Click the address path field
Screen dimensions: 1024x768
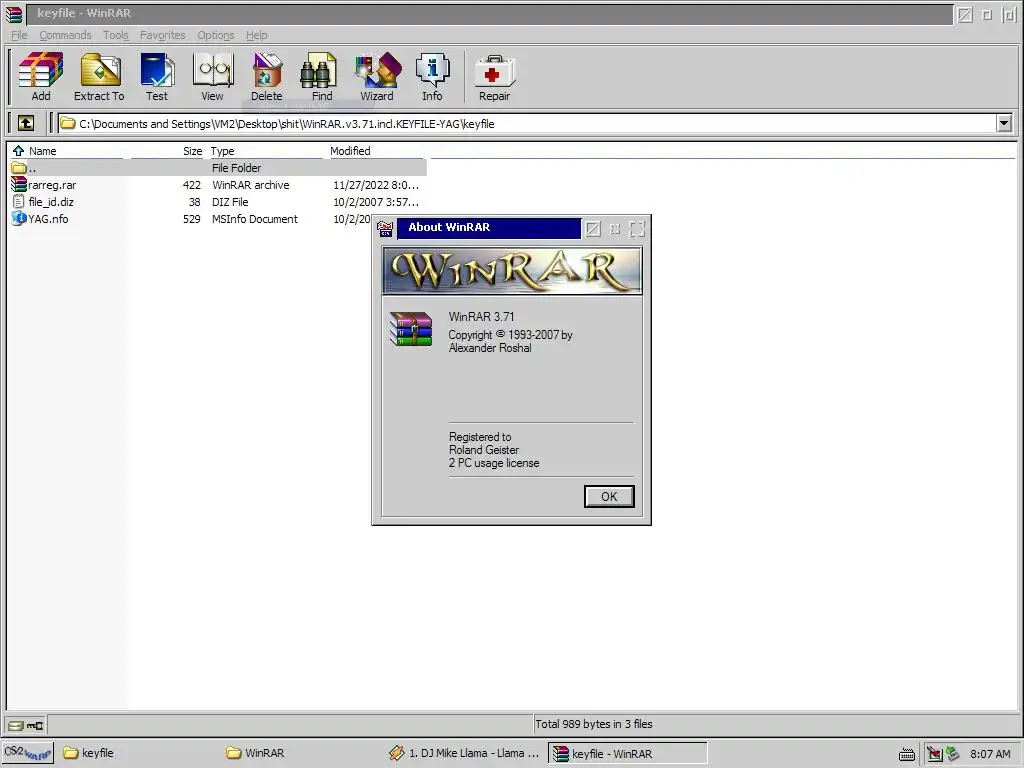pyautogui.click(x=528, y=123)
